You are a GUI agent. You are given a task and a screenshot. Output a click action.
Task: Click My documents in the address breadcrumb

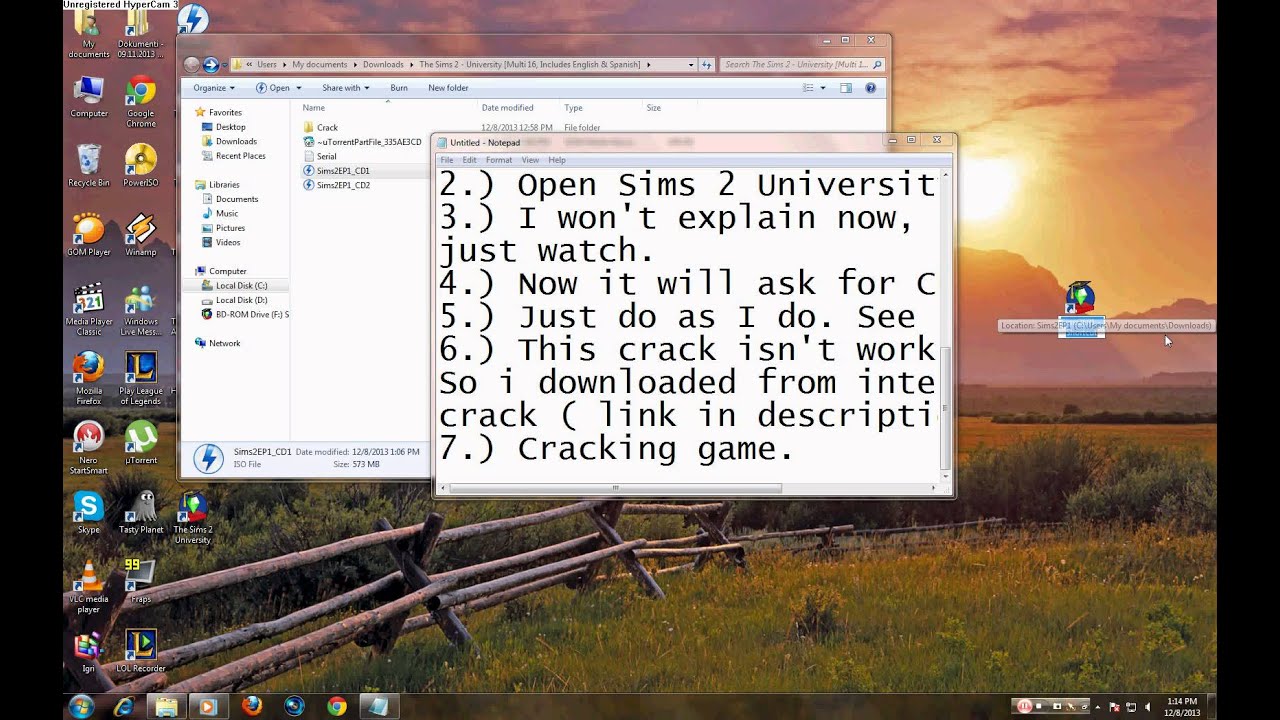pos(320,64)
